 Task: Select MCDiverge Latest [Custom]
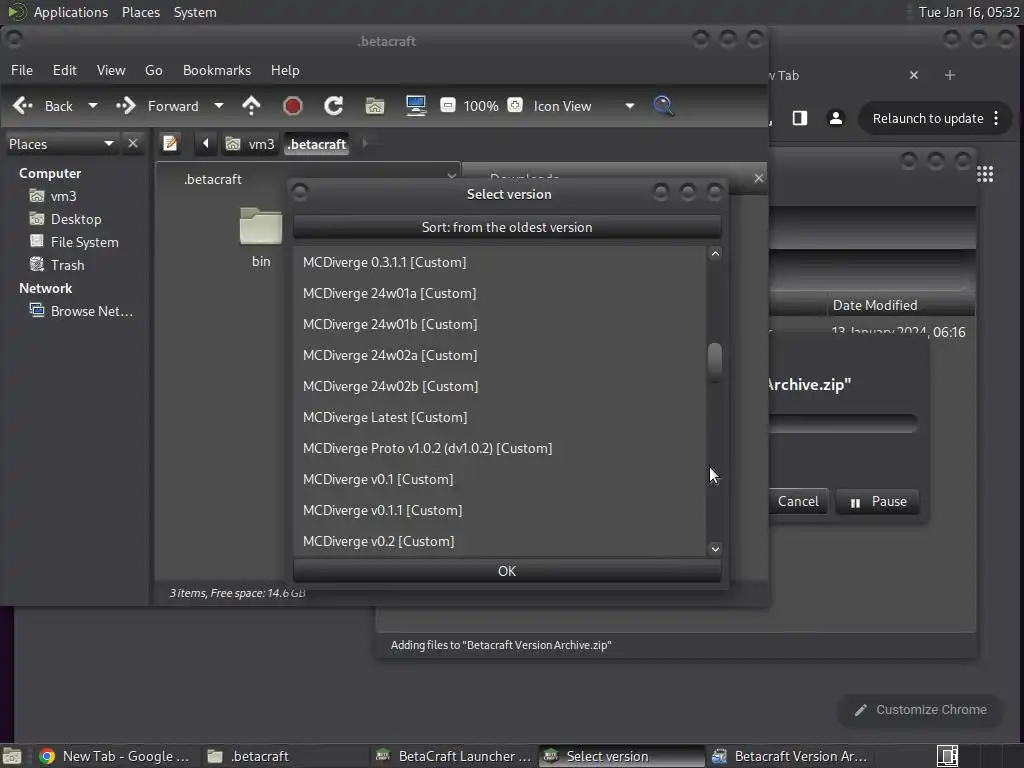(x=500, y=417)
